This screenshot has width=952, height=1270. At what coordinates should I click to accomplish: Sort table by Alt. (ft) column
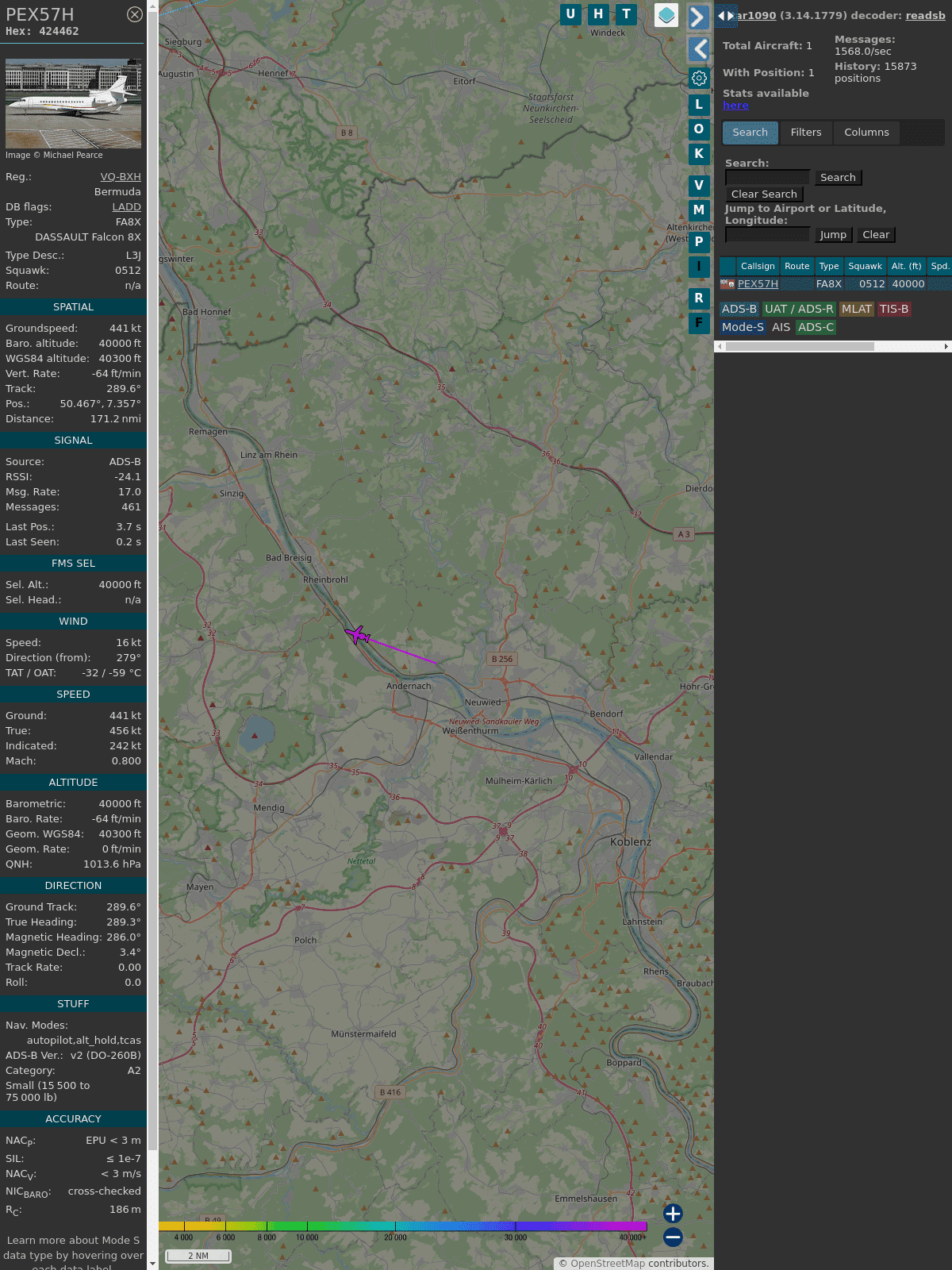click(x=906, y=267)
